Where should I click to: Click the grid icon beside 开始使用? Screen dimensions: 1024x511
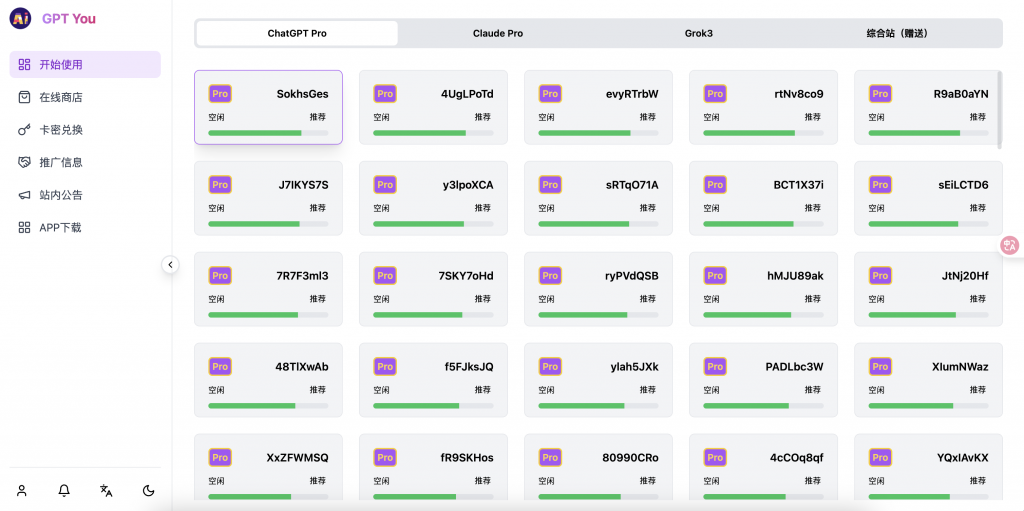tap(24, 64)
